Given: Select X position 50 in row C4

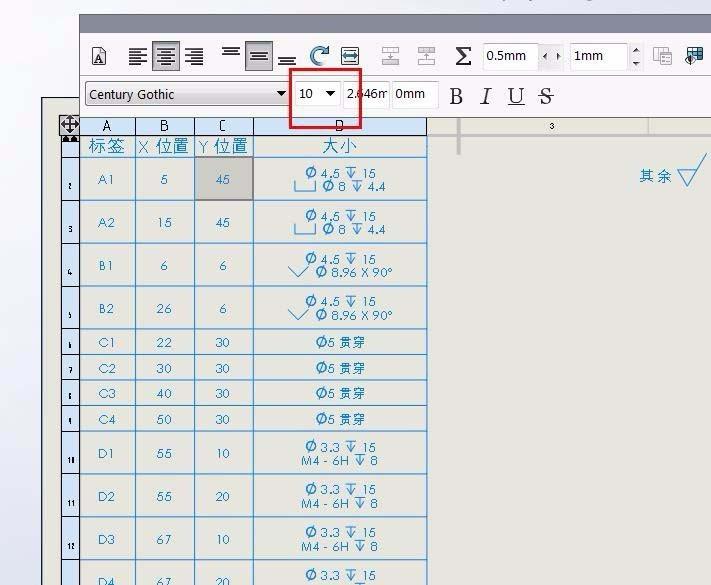Looking at the screenshot, I should coord(165,419).
